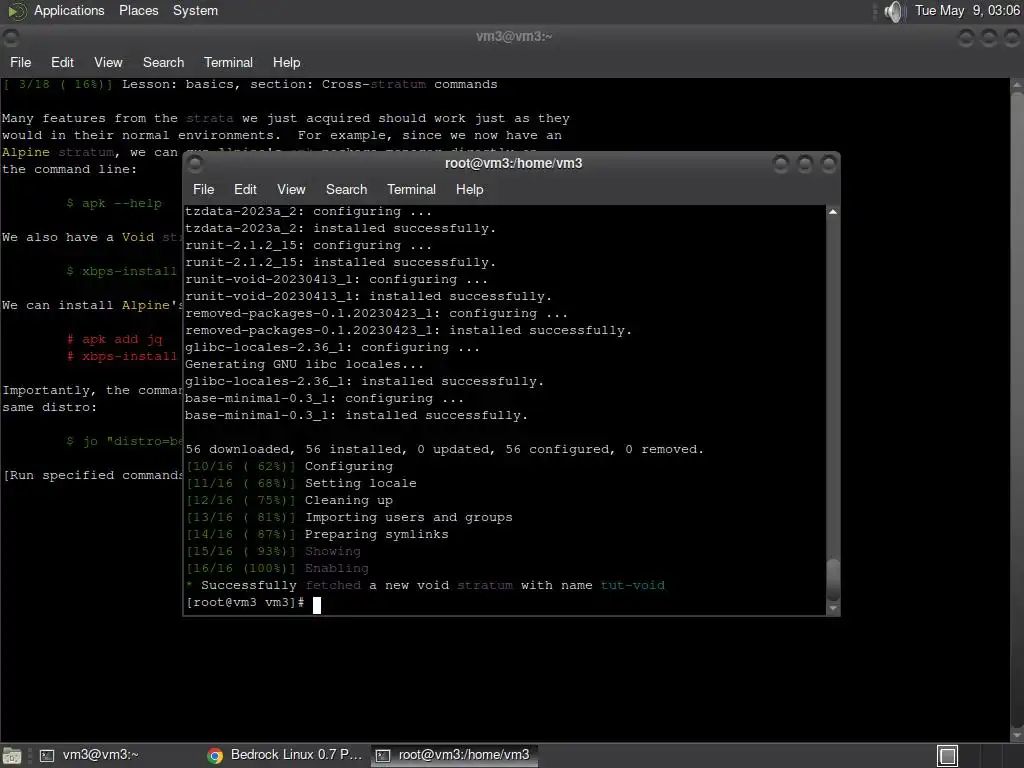Viewport: 1024px width, 768px height.
Task: Click root@vm3:/home/vm3 taskbar button
Action: pyautogui.click(x=455, y=755)
